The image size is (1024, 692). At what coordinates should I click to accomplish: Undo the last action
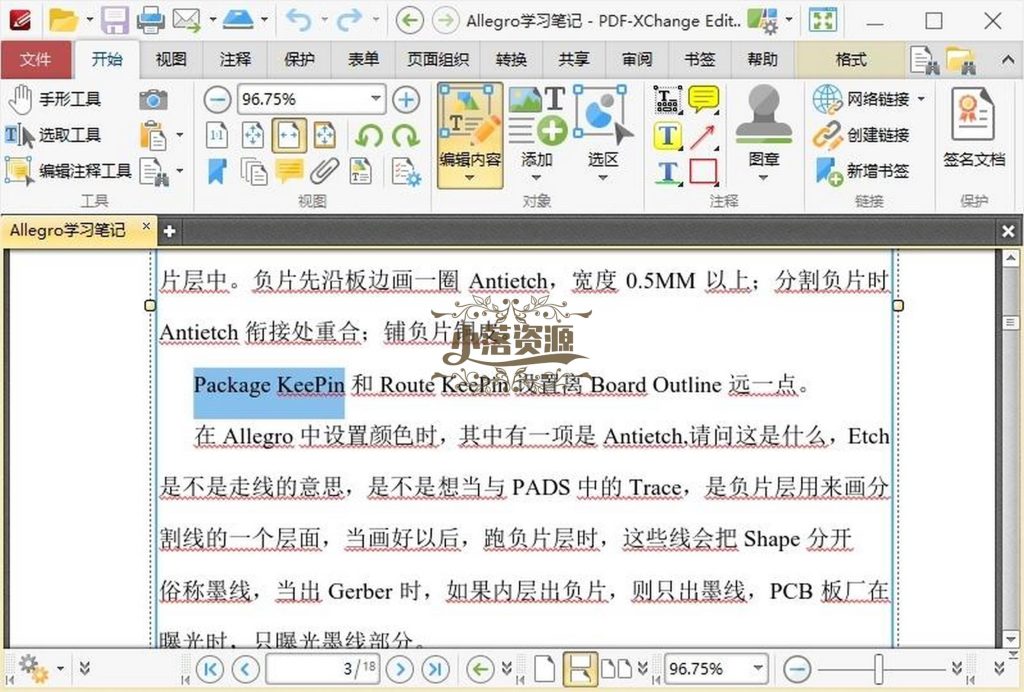tap(298, 20)
